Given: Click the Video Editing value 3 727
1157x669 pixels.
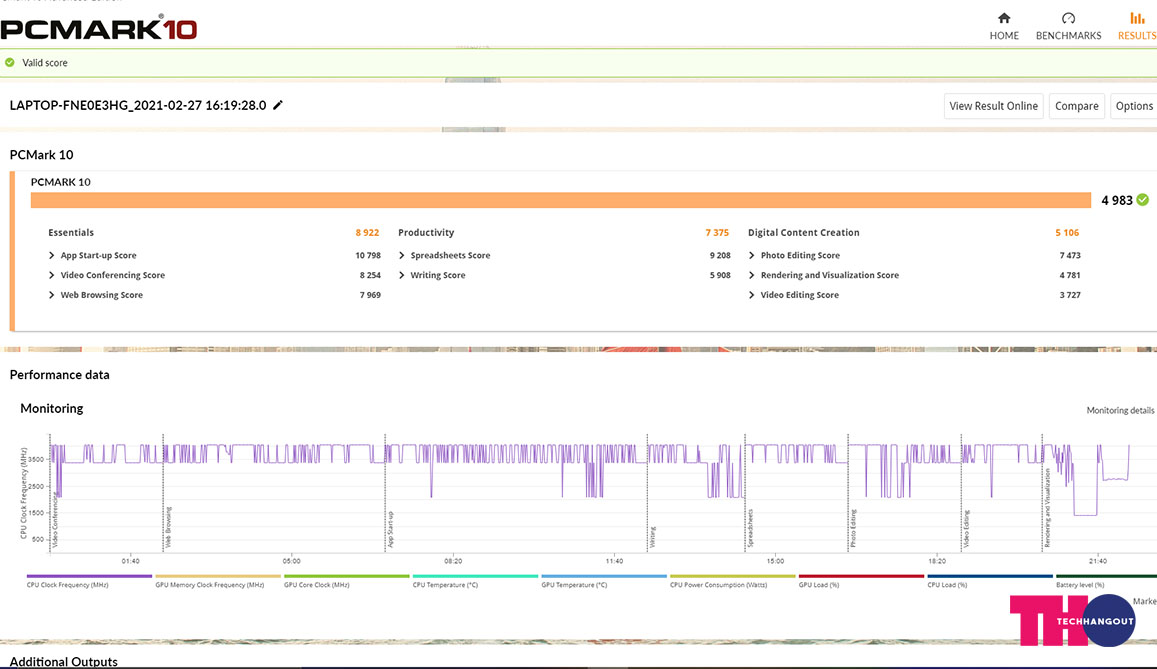Looking at the screenshot, I should click(x=1070, y=295).
